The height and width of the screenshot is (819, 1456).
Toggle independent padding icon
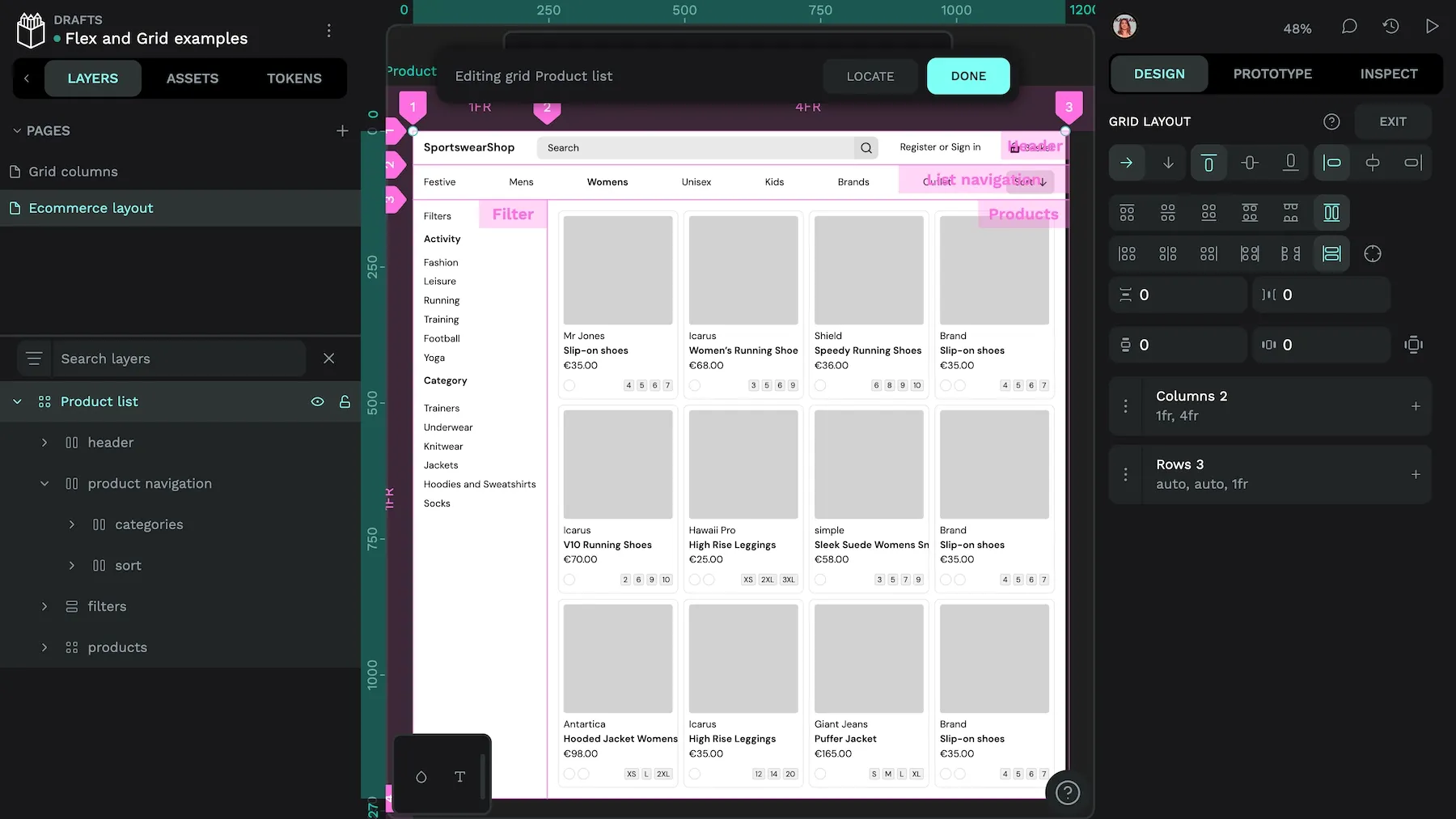1413,344
